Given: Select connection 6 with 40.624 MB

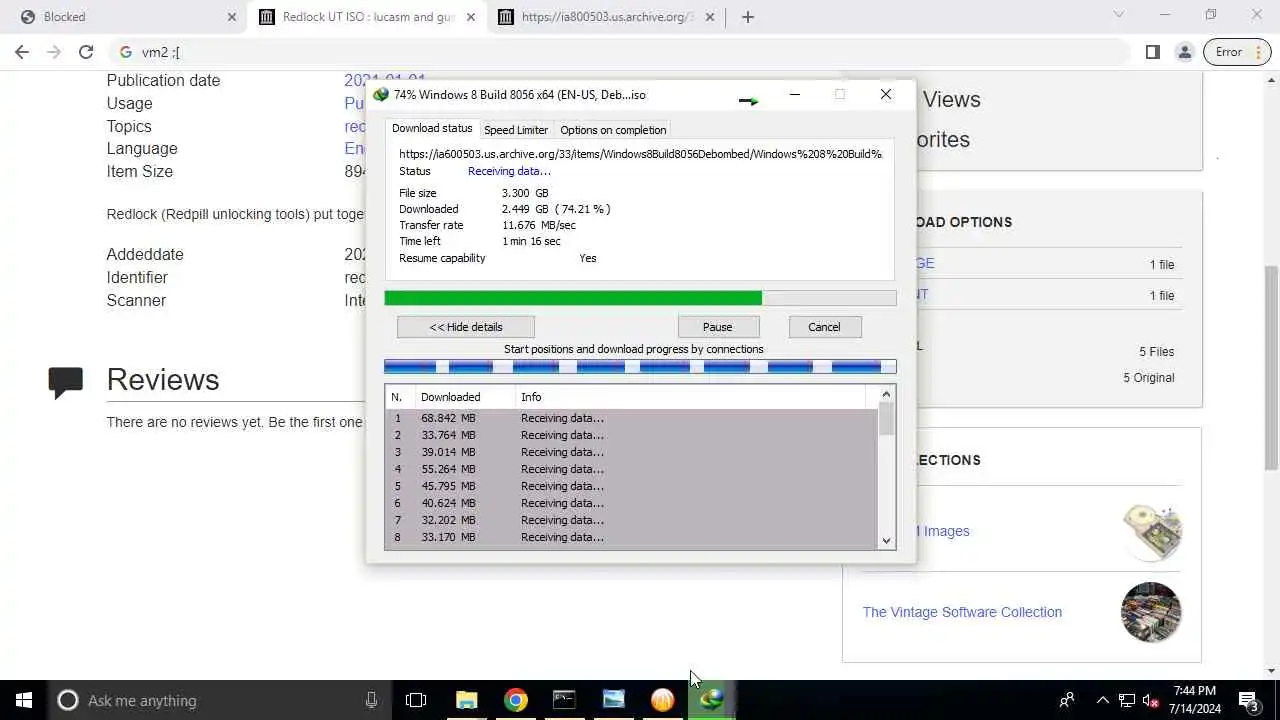Looking at the screenshot, I should (631, 503).
